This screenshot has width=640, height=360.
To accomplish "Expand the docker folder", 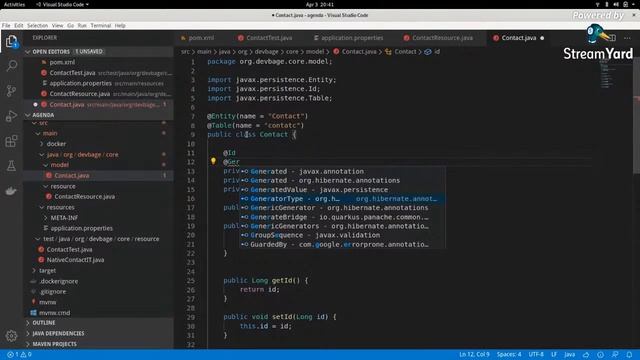I will (42, 144).
